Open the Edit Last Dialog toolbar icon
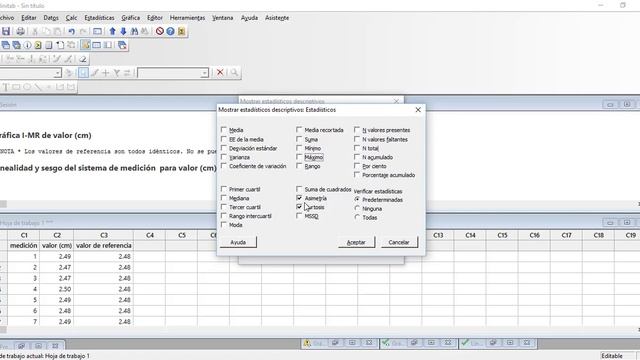This screenshot has width=640, height=360. click(x=97, y=31)
